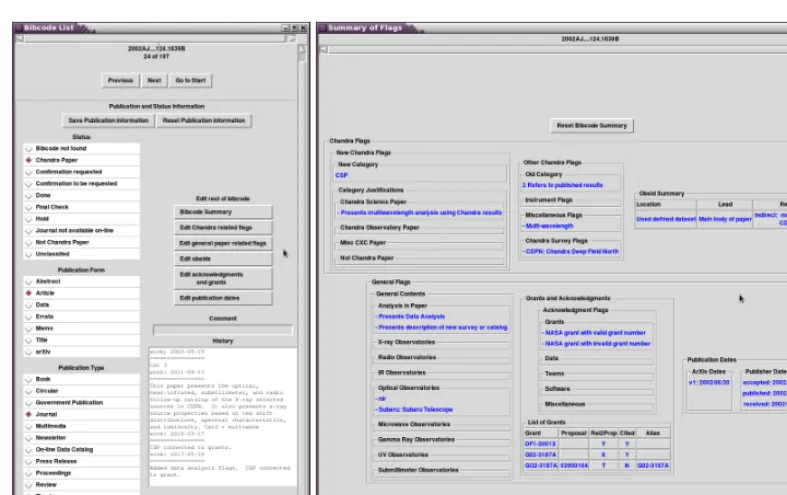Select Book publication type
Viewport: 787px width, 495px height.
click(x=81, y=379)
